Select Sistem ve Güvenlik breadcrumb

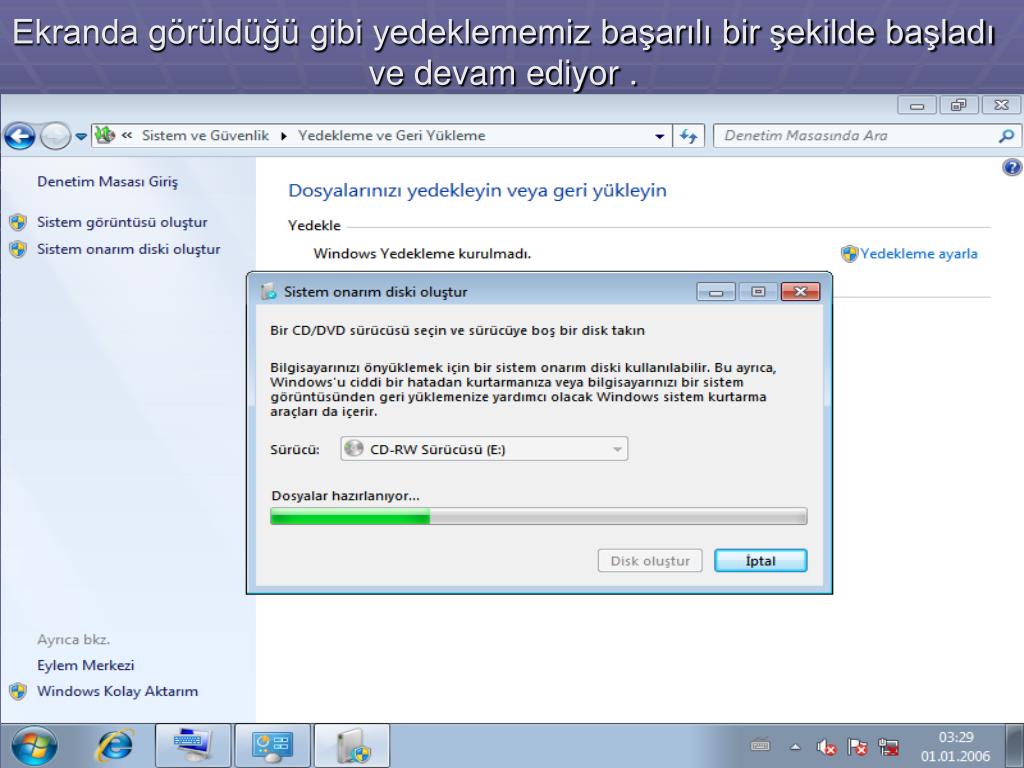205,135
